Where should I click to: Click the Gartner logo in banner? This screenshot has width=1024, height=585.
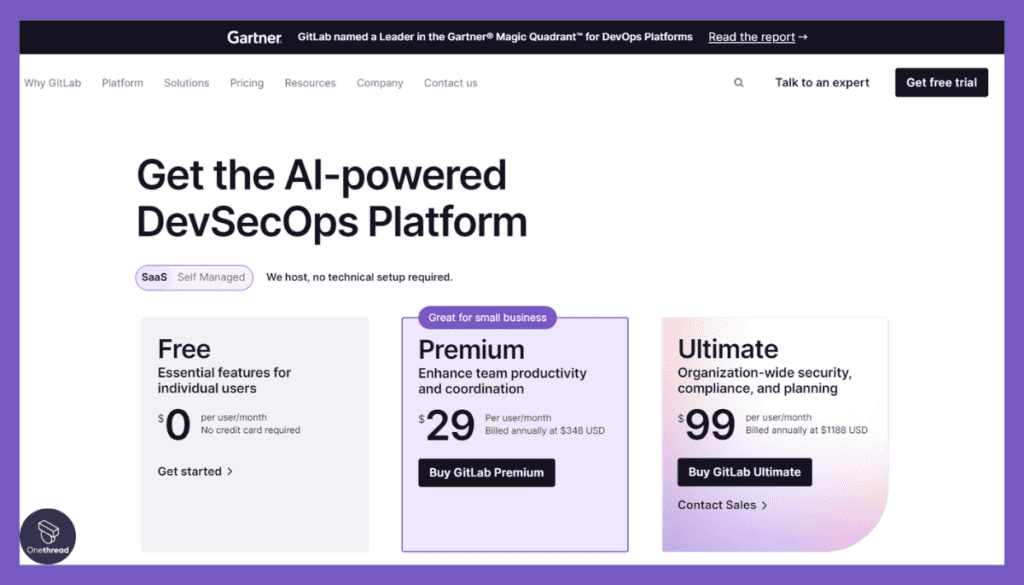254,37
